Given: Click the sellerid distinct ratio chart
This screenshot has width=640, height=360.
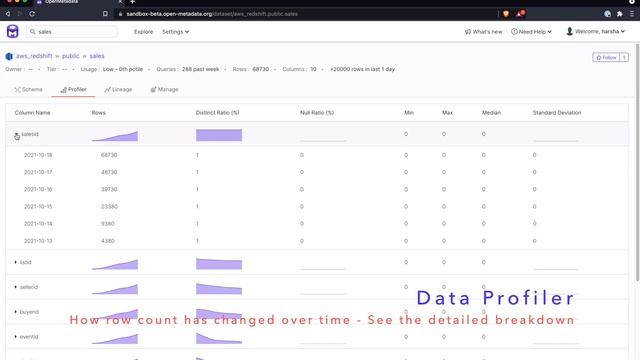Looking at the screenshot, I should point(219,289).
